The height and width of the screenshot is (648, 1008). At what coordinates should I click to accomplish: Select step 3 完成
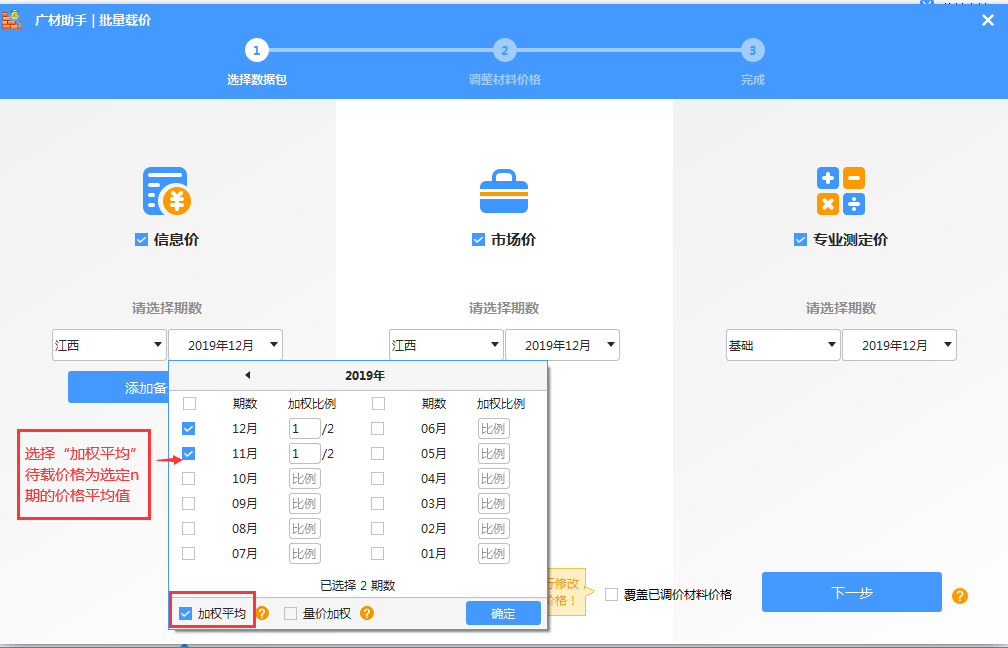[752, 51]
